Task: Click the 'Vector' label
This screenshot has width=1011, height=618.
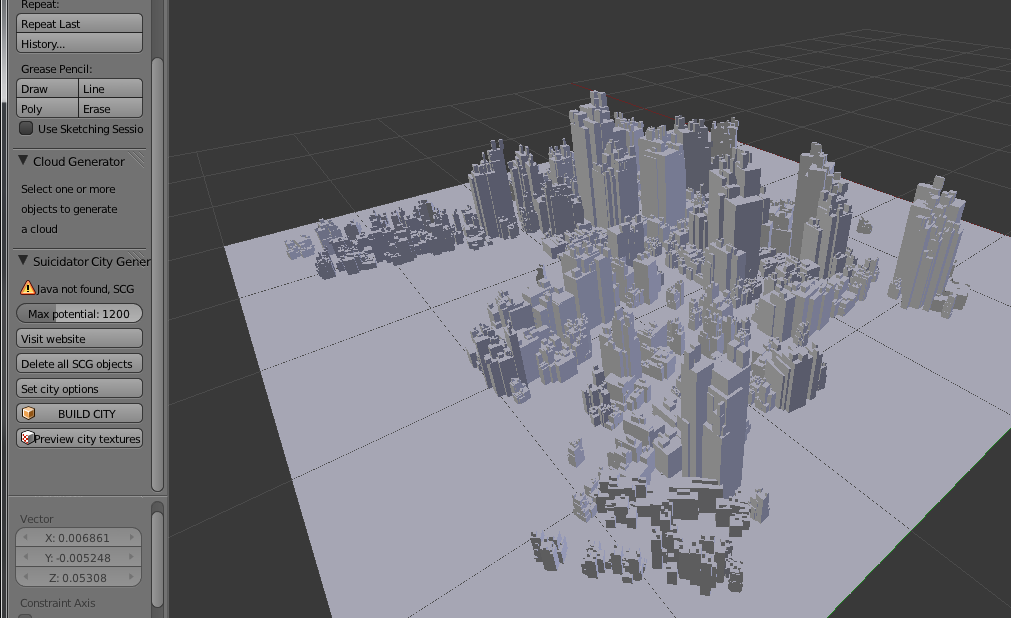Action: [36, 519]
